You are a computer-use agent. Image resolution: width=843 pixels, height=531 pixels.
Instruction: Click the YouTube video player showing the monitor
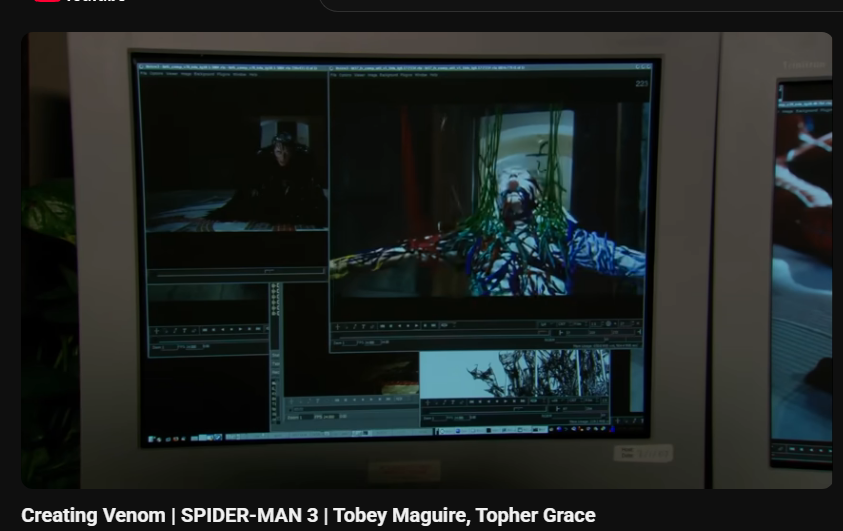(x=426, y=260)
